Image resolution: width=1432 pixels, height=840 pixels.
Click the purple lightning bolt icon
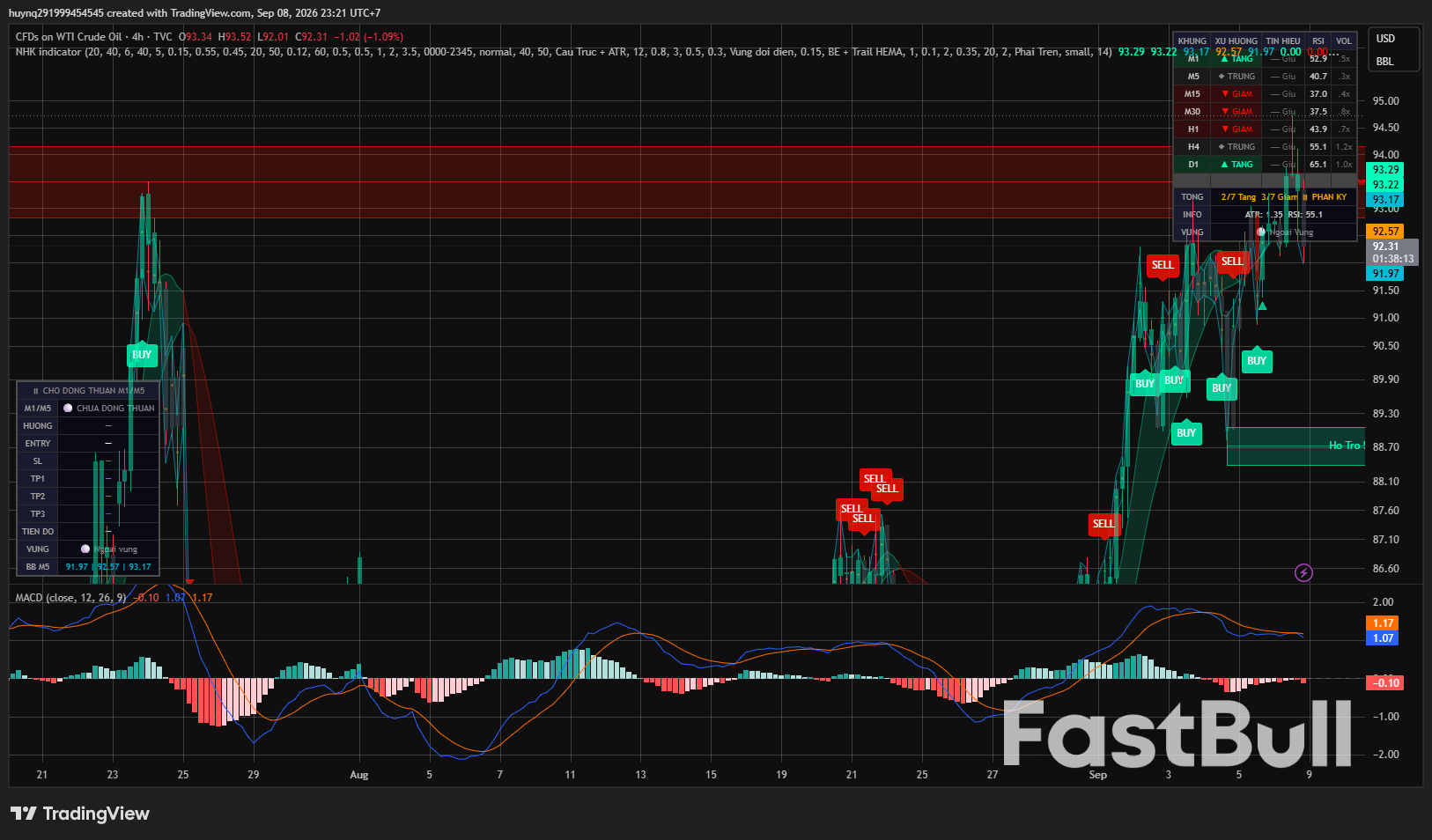tap(1303, 573)
